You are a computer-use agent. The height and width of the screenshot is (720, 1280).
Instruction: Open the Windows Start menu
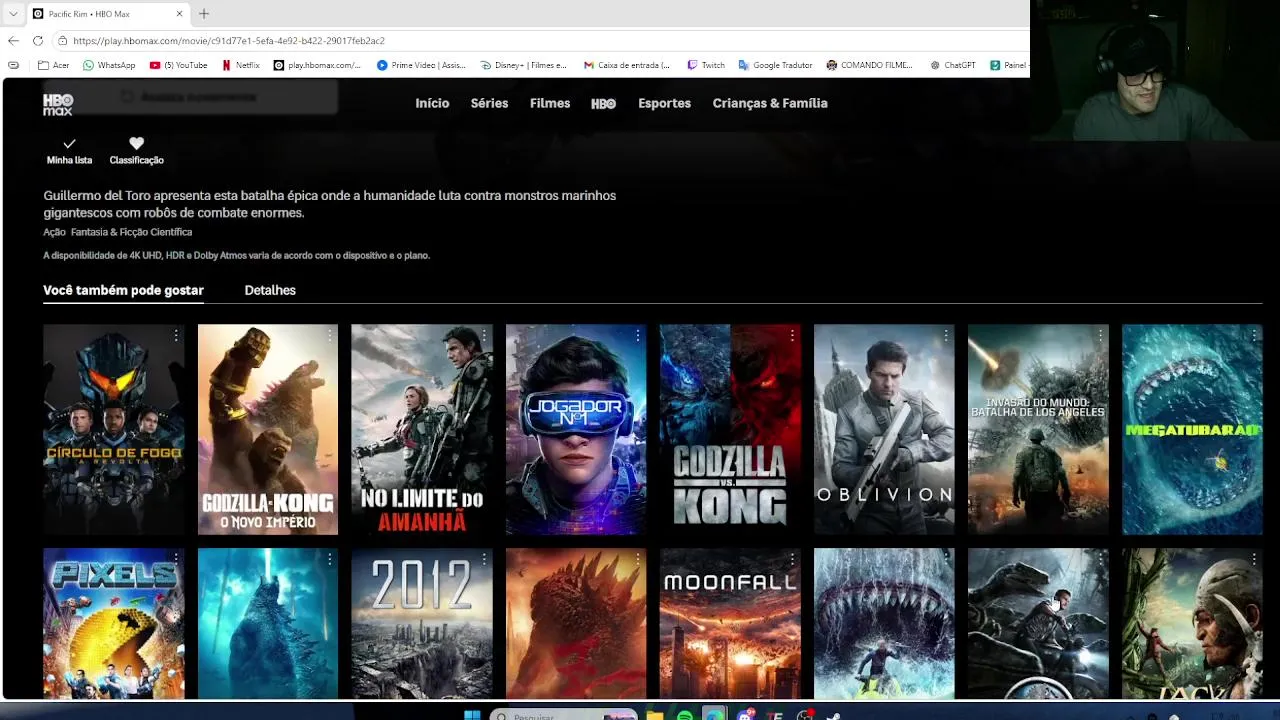(x=472, y=716)
